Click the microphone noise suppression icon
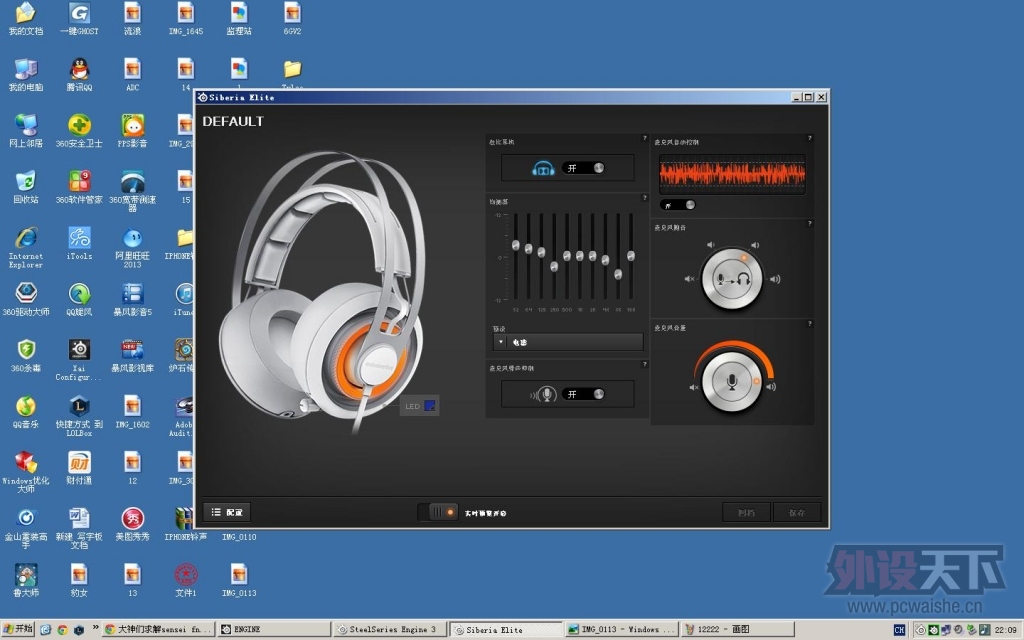 point(544,394)
